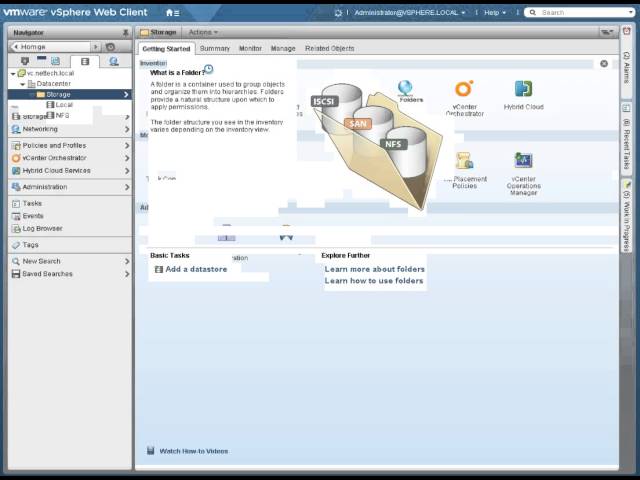Switch to Getting Started tab
The image size is (640, 480).
pyautogui.click(x=166, y=49)
